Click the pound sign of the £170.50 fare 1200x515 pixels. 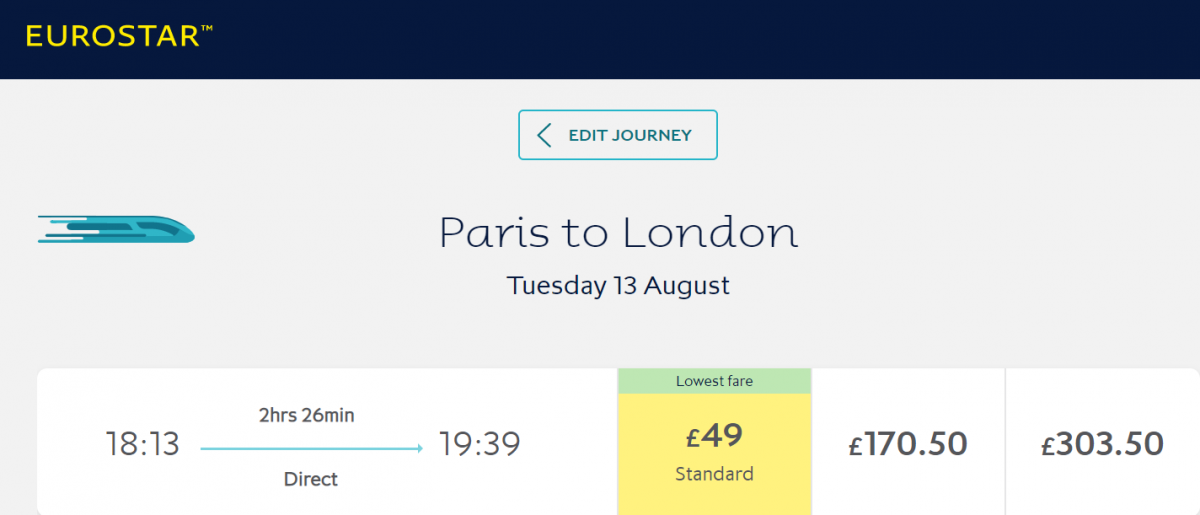(x=855, y=446)
